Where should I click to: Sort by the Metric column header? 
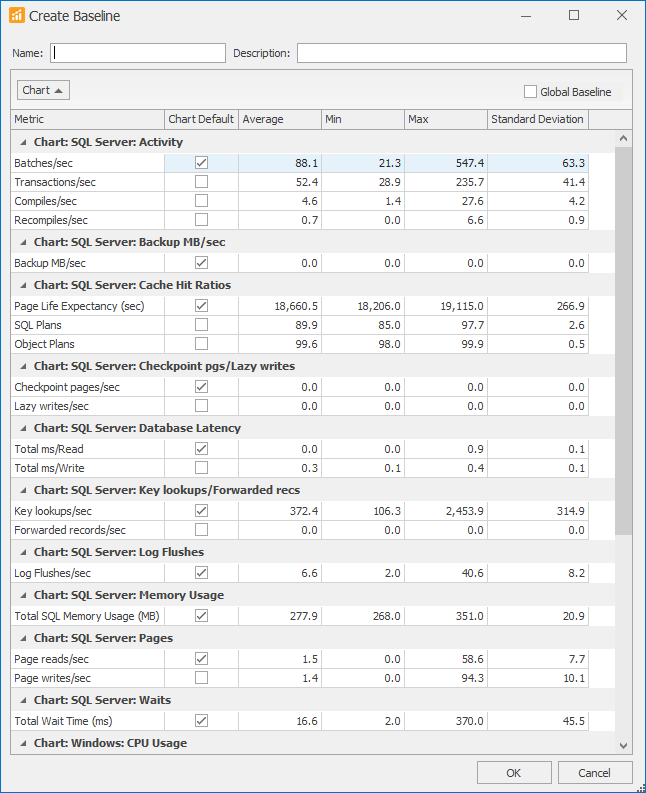[88, 119]
